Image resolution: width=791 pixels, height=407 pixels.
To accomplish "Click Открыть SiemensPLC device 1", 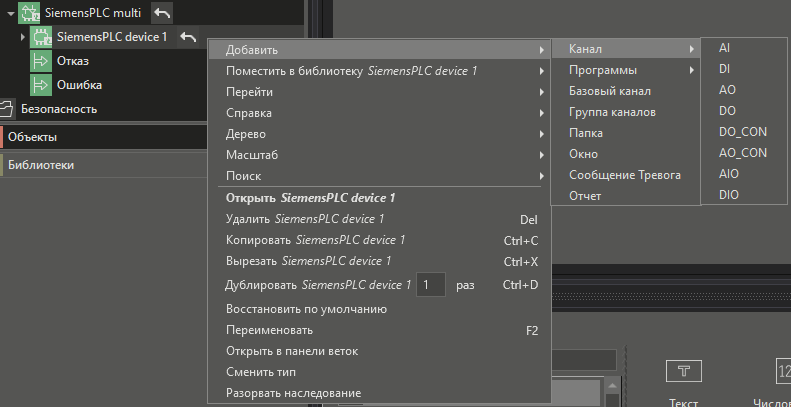I will [379, 198].
